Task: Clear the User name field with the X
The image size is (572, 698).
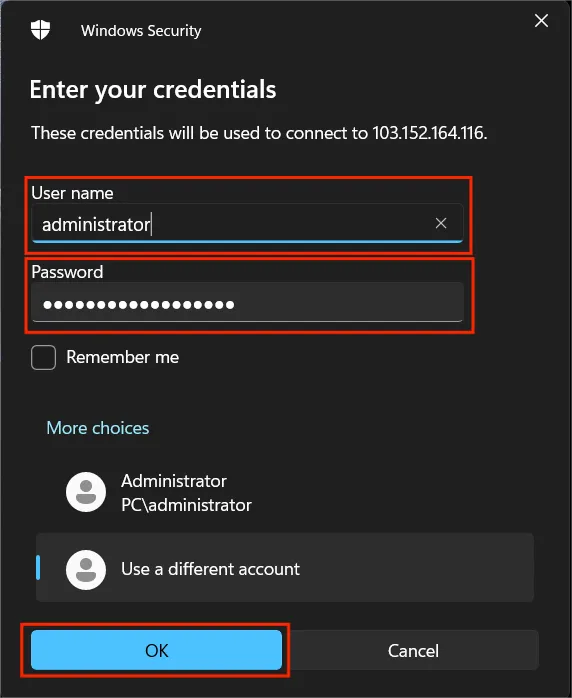Action: (441, 223)
